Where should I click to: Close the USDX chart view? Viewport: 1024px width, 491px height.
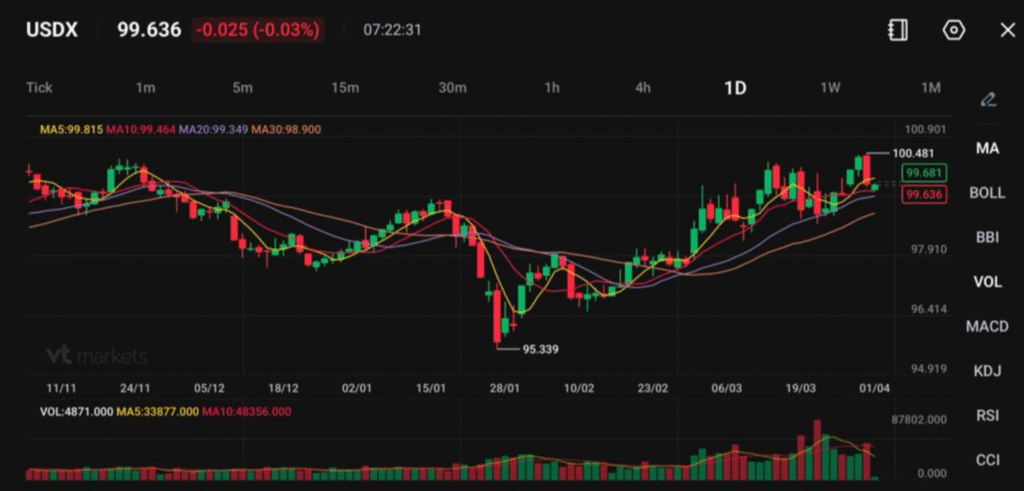pos(1007,30)
